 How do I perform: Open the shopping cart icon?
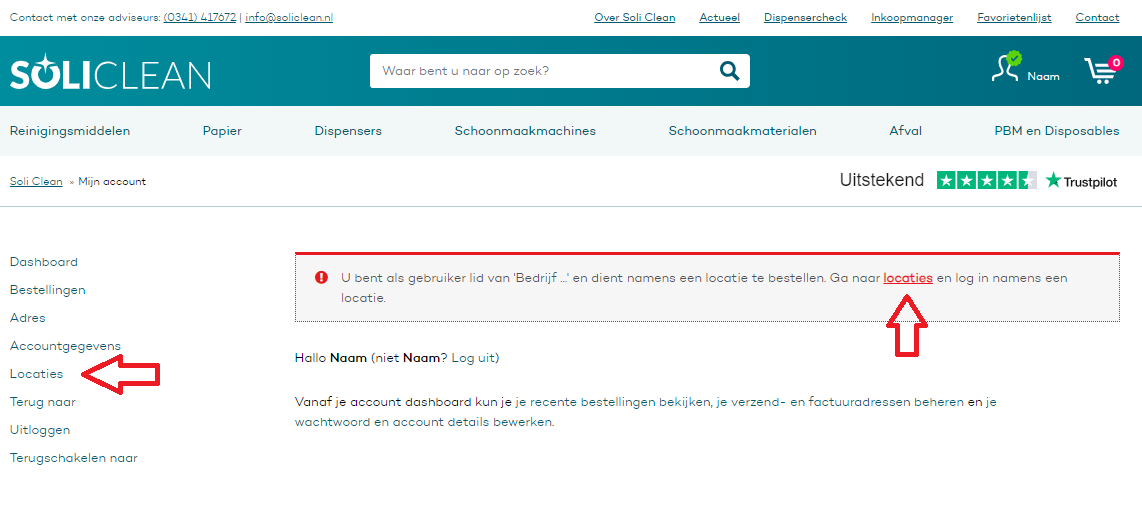click(1101, 71)
